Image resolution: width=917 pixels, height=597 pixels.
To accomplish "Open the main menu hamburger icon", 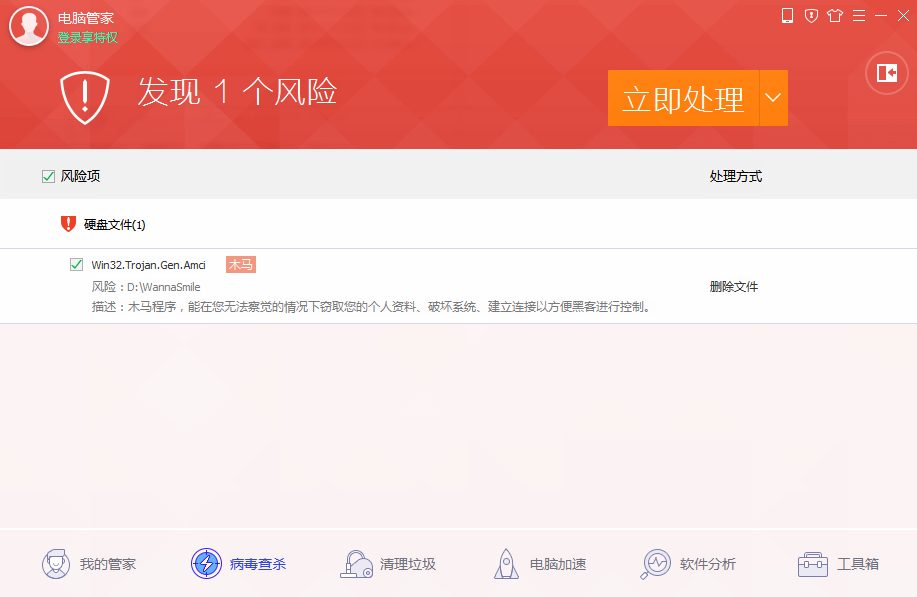I will [x=859, y=16].
